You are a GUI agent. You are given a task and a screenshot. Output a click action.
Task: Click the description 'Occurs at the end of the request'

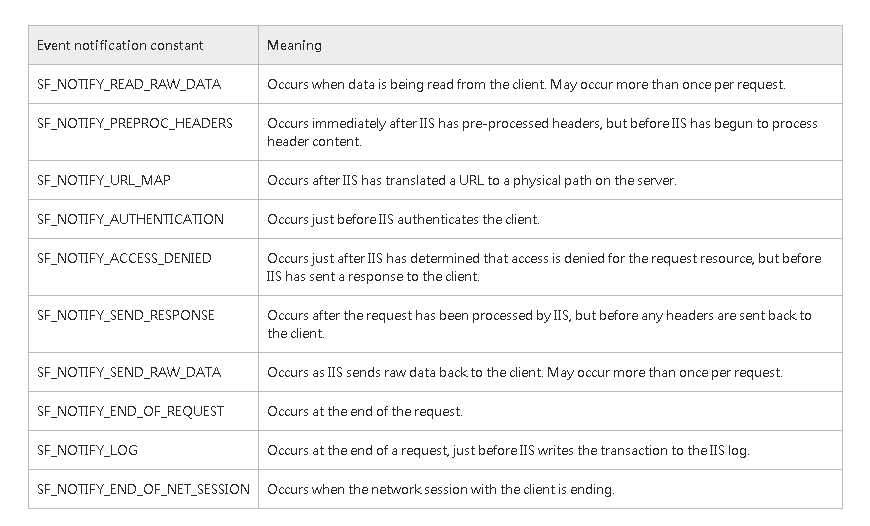point(365,411)
